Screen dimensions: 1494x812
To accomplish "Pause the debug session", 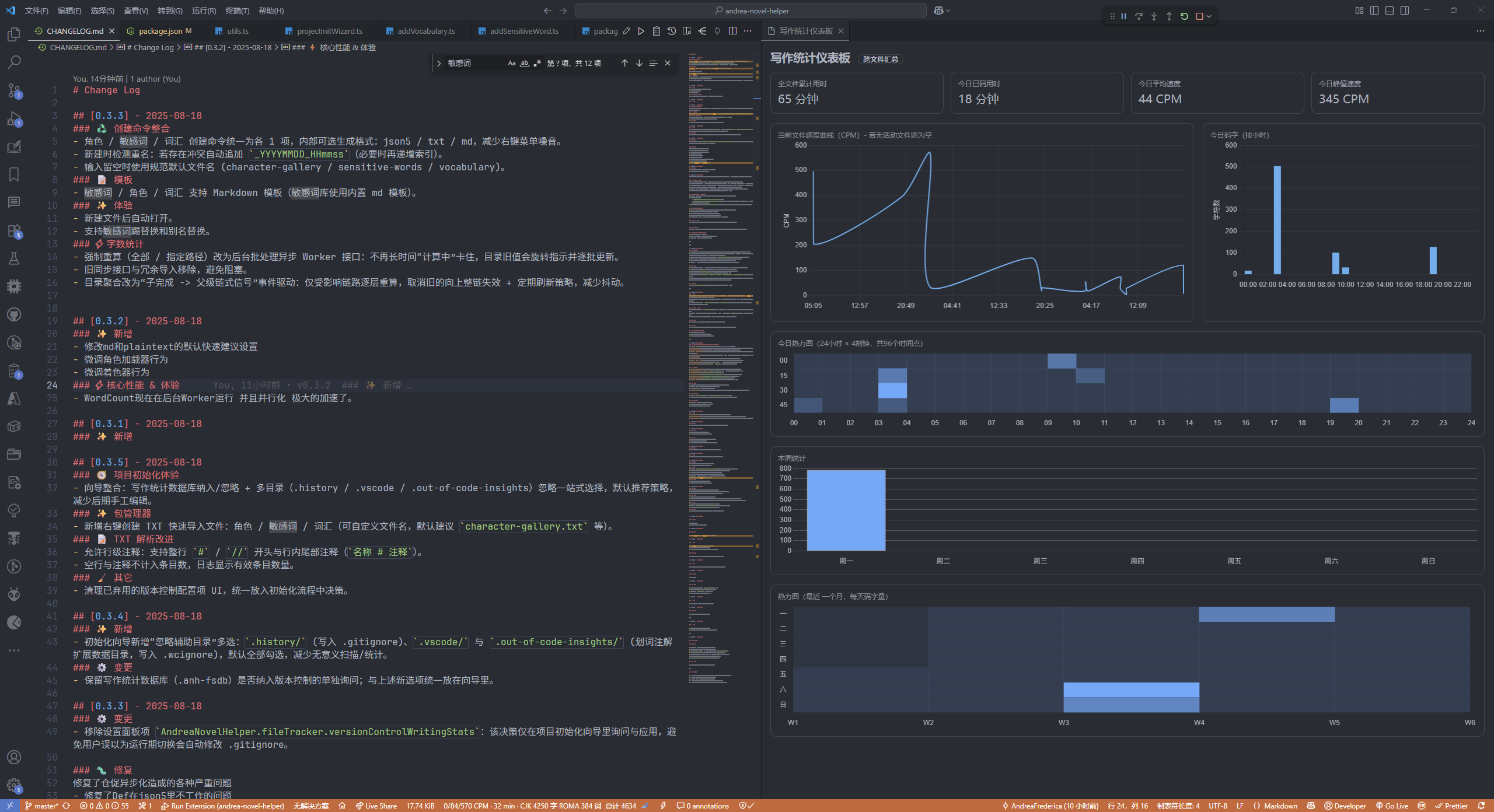I will tap(1123, 16).
